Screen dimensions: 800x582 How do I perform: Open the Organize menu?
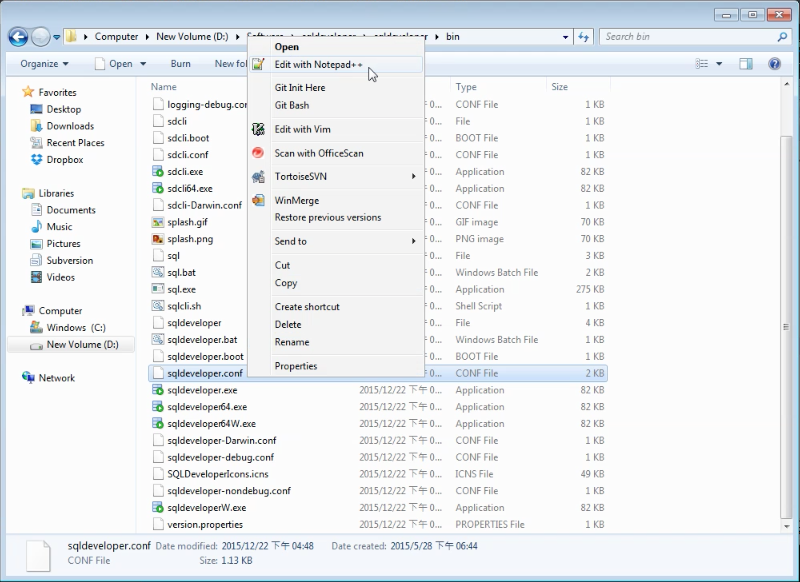(x=44, y=64)
